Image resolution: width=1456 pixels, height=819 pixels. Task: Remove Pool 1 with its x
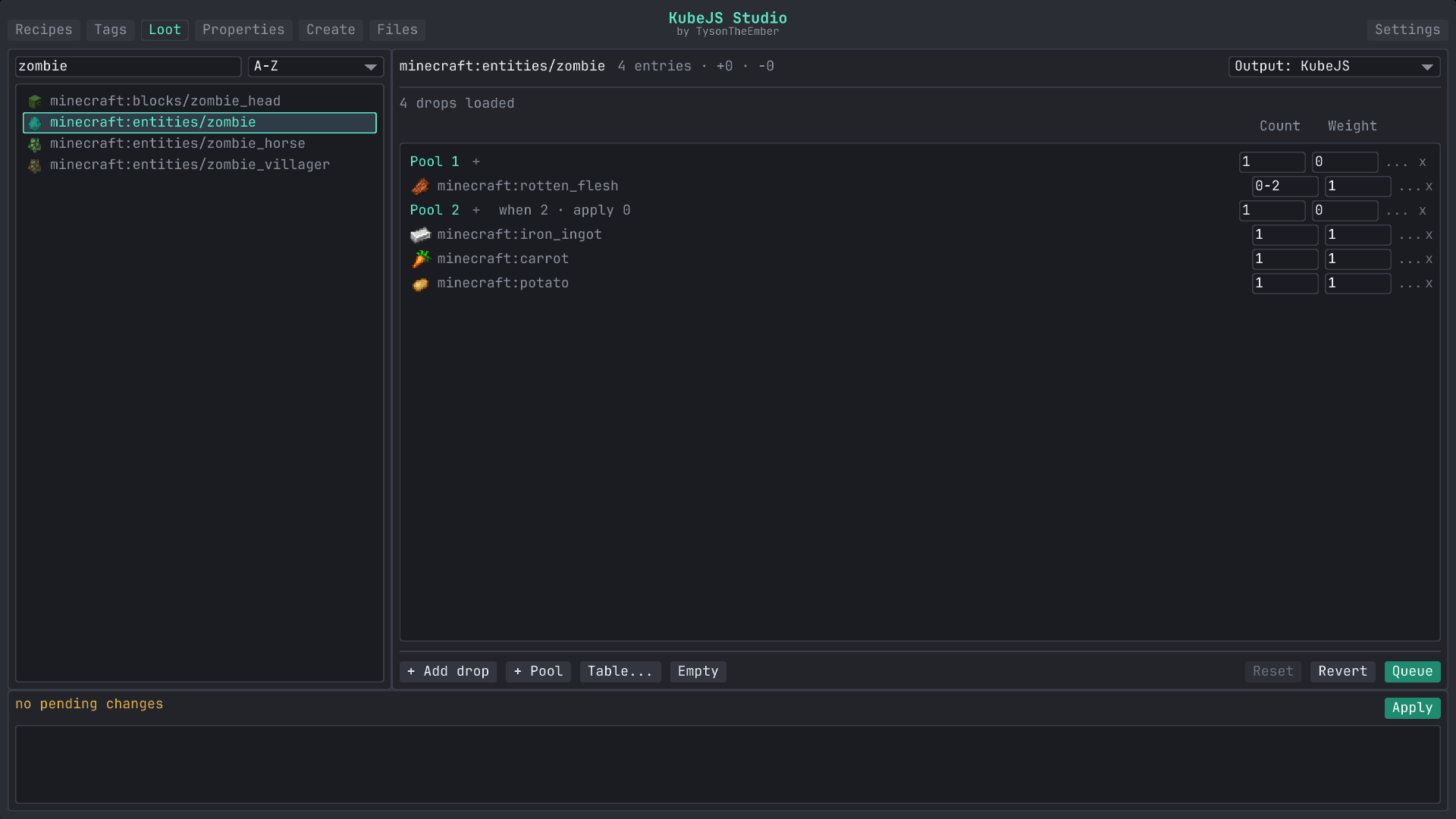[1423, 162]
